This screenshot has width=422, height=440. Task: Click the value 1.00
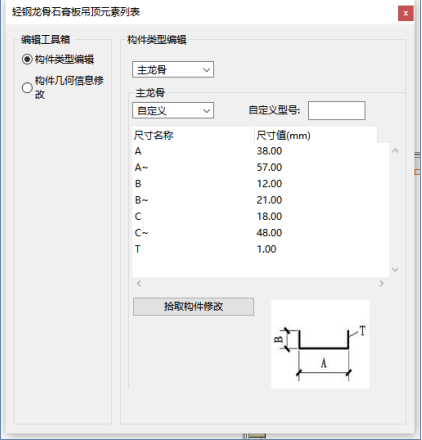click(266, 249)
